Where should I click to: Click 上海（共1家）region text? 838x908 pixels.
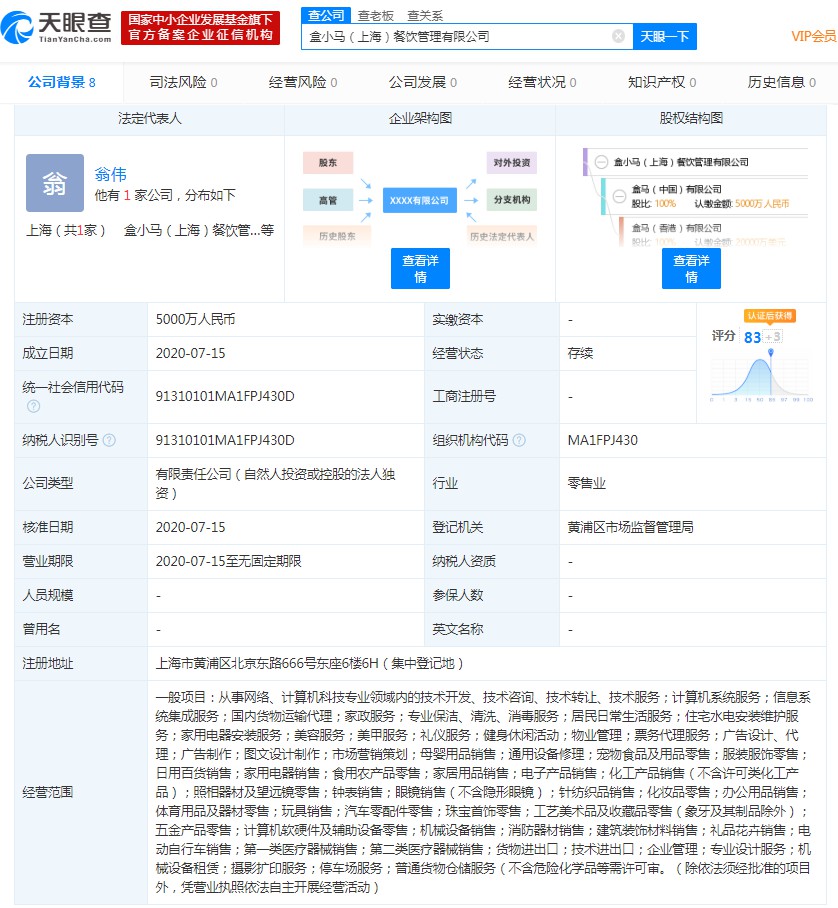(x=65, y=230)
